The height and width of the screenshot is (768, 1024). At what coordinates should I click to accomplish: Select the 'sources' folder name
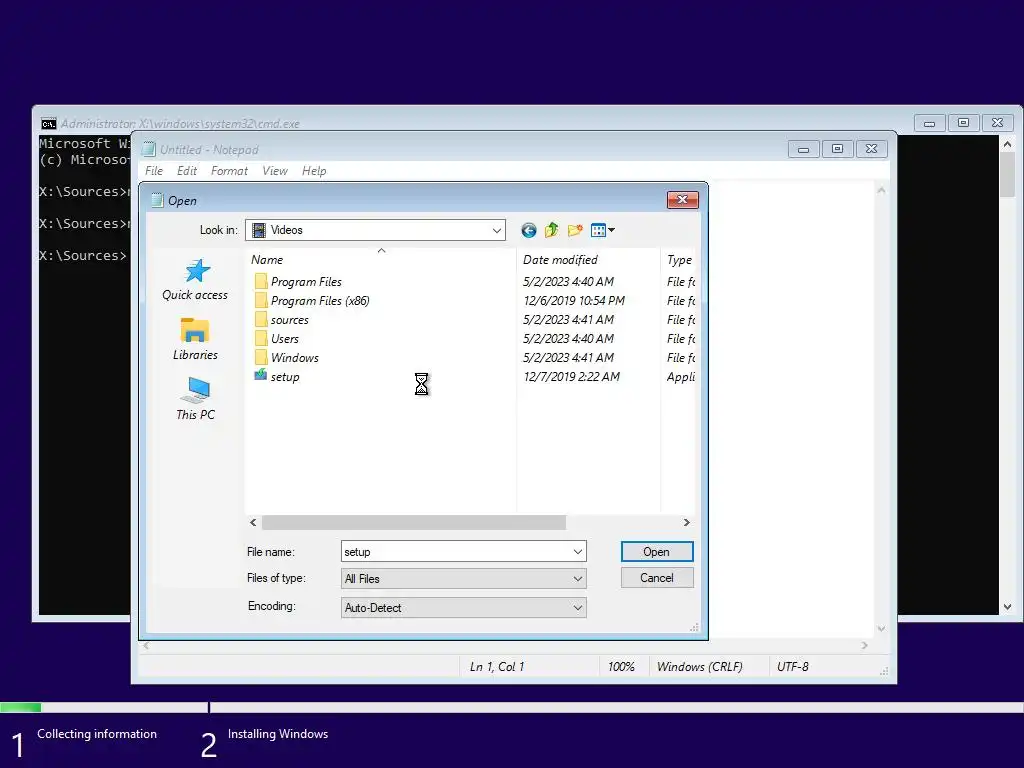pos(289,319)
